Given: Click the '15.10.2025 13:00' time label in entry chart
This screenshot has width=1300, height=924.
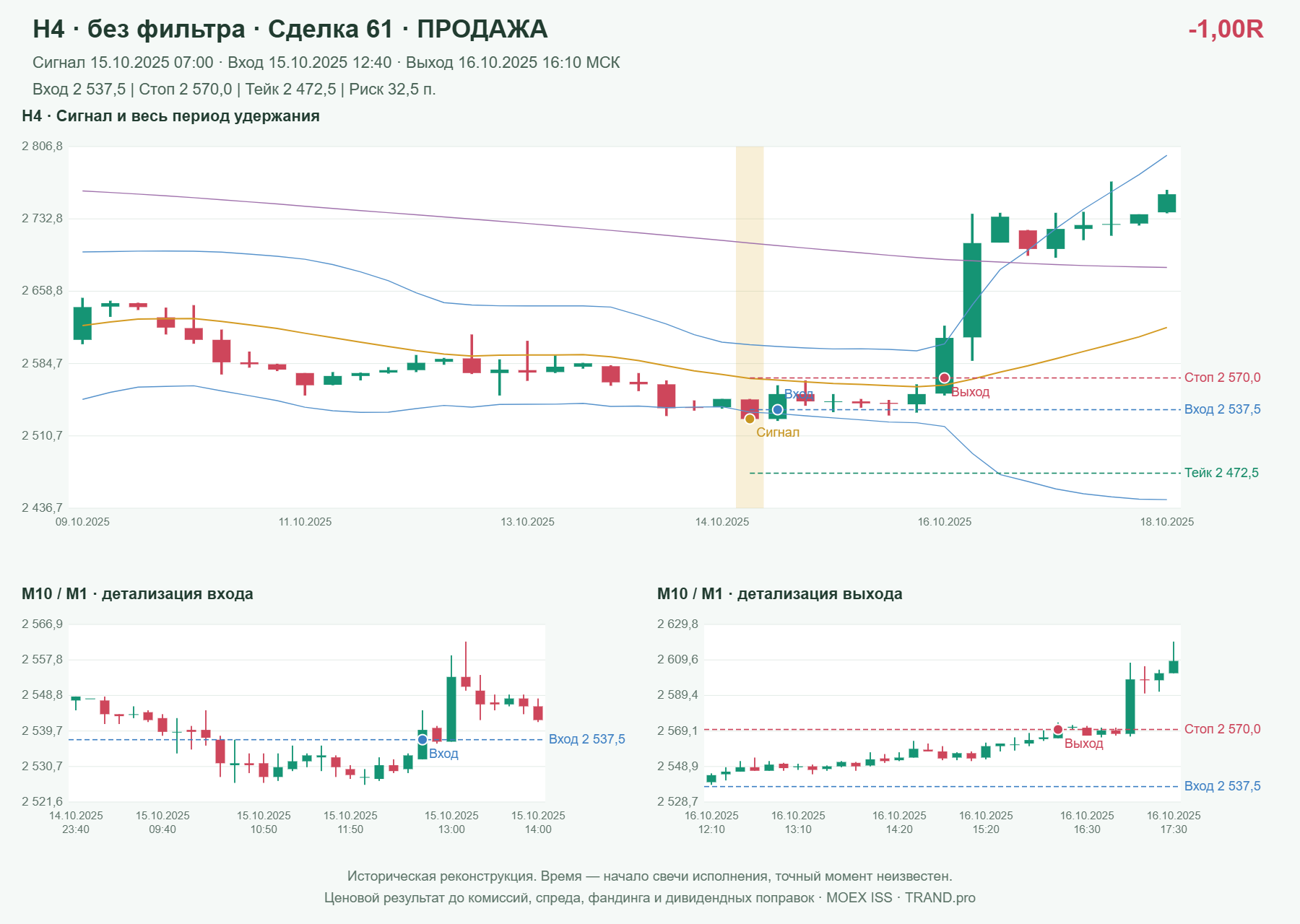Looking at the screenshot, I should pos(451,822).
